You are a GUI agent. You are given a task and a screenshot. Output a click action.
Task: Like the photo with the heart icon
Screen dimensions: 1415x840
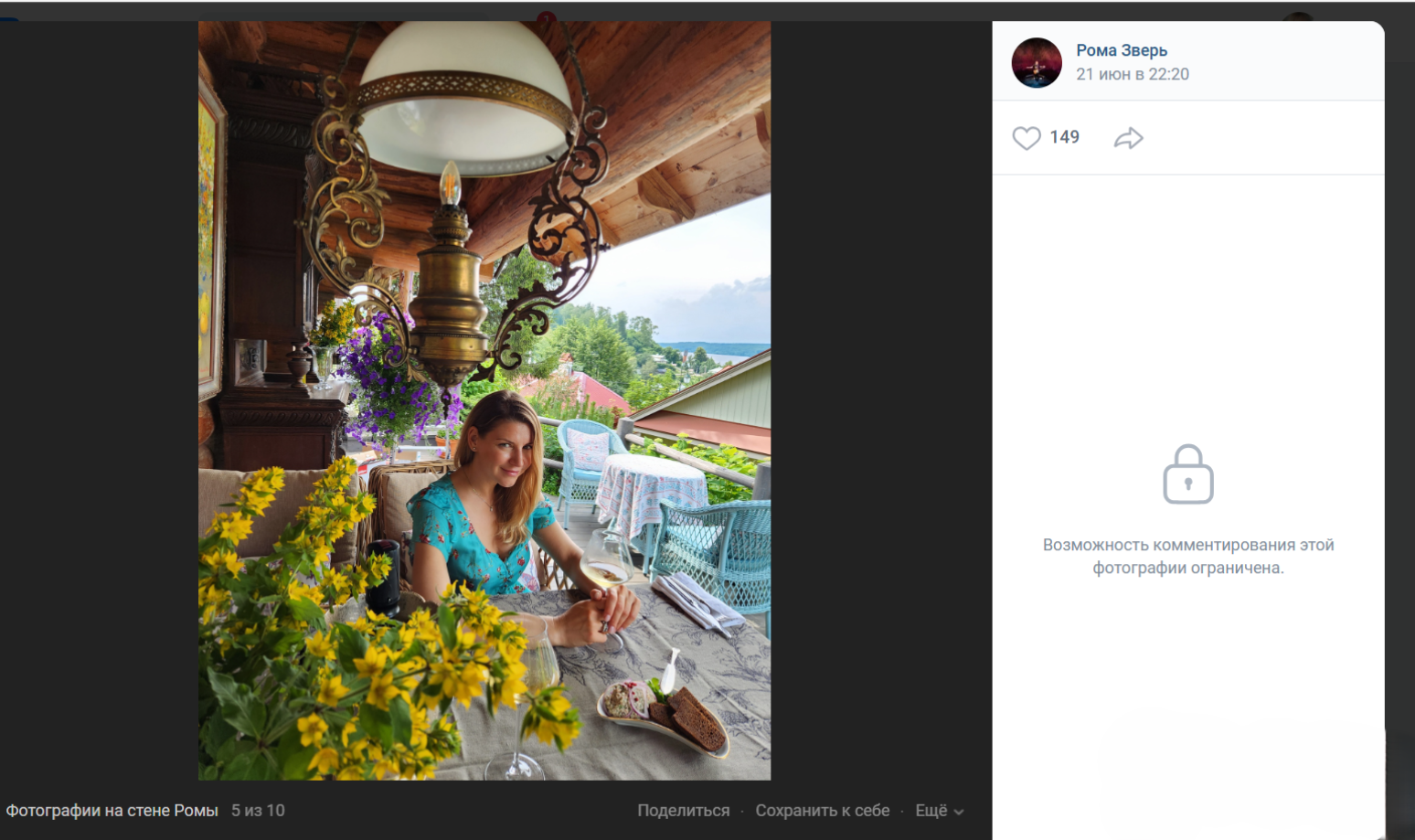[x=1027, y=138]
